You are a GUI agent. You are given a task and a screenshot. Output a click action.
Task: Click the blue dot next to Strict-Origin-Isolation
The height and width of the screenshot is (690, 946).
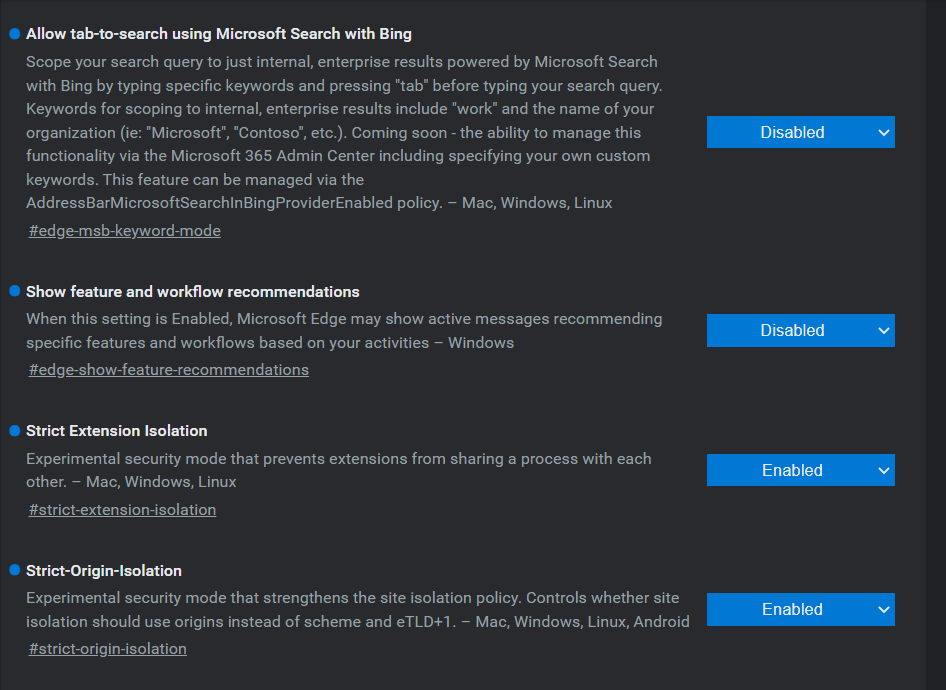click(x=15, y=571)
